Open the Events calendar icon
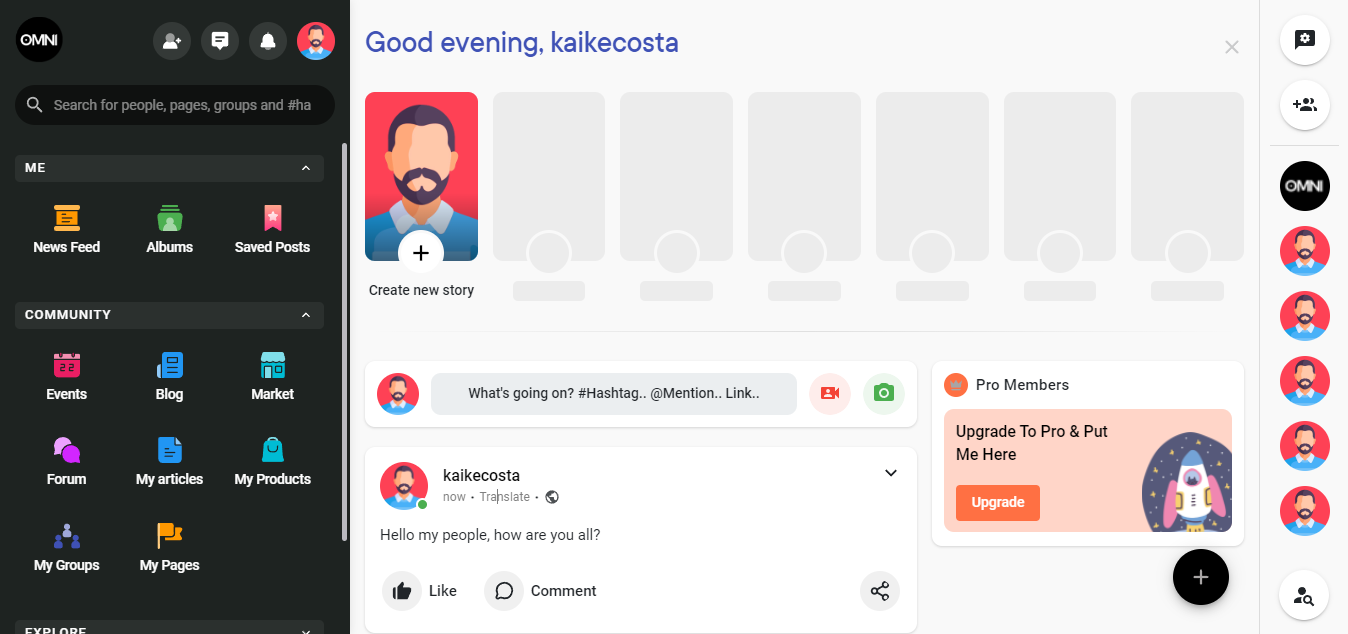Image resolution: width=1348 pixels, height=634 pixels. [66, 365]
